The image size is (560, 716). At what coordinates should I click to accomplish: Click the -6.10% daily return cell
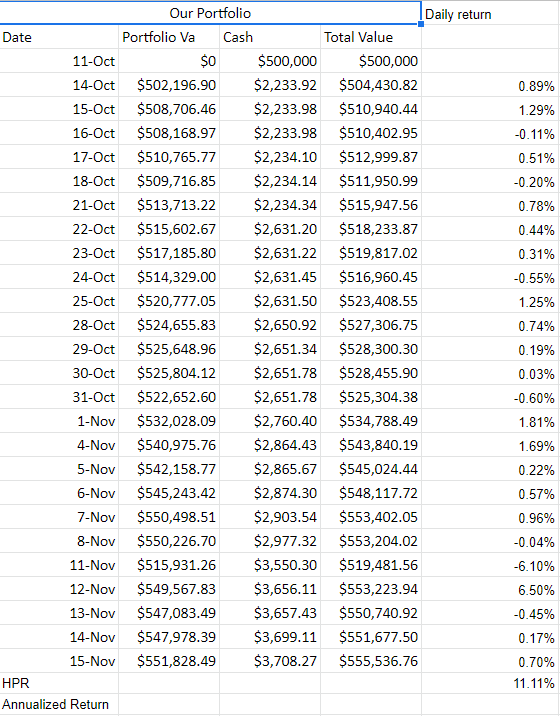click(x=491, y=565)
